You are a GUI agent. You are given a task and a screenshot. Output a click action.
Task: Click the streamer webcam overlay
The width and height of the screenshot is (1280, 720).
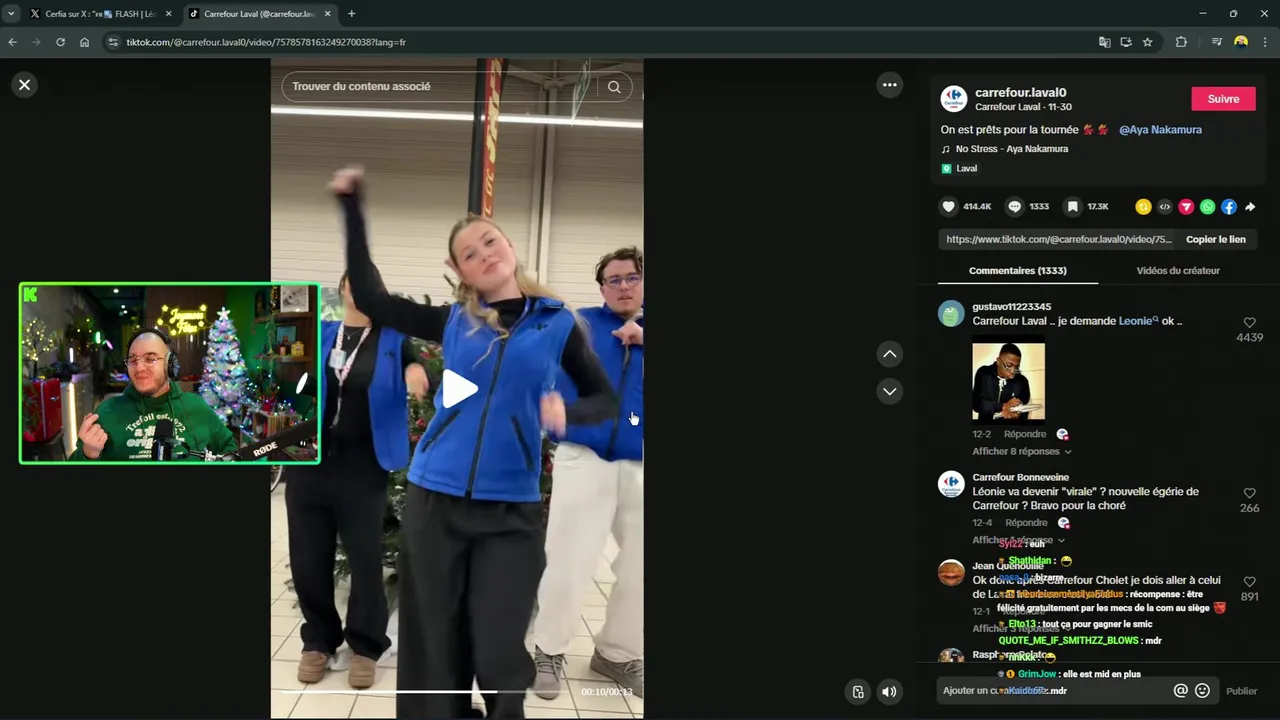pyautogui.click(x=170, y=373)
